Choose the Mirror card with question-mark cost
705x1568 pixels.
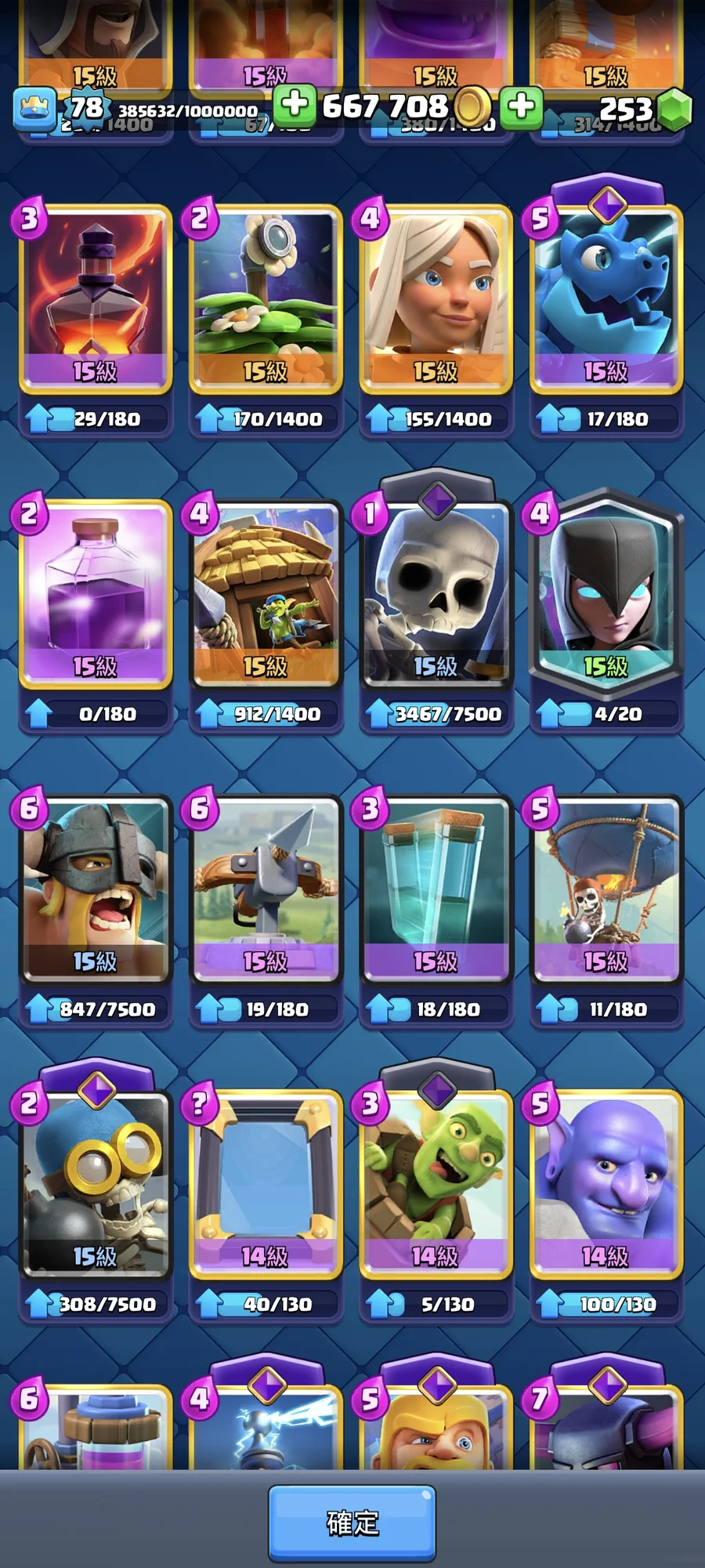266,1184
